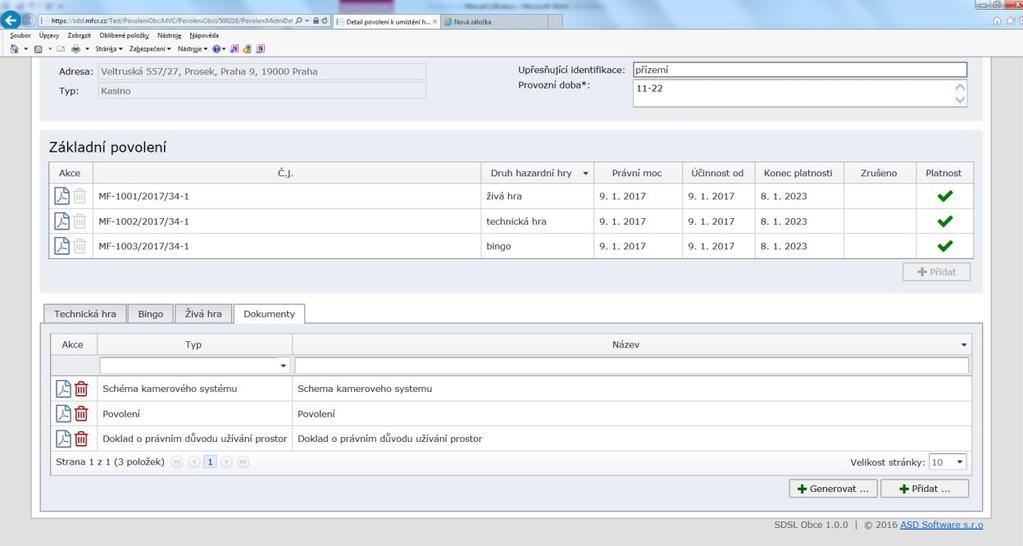Click trash icon in MF-1001/2017/34-1 row
The height and width of the screenshot is (546, 1023).
(x=80, y=196)
